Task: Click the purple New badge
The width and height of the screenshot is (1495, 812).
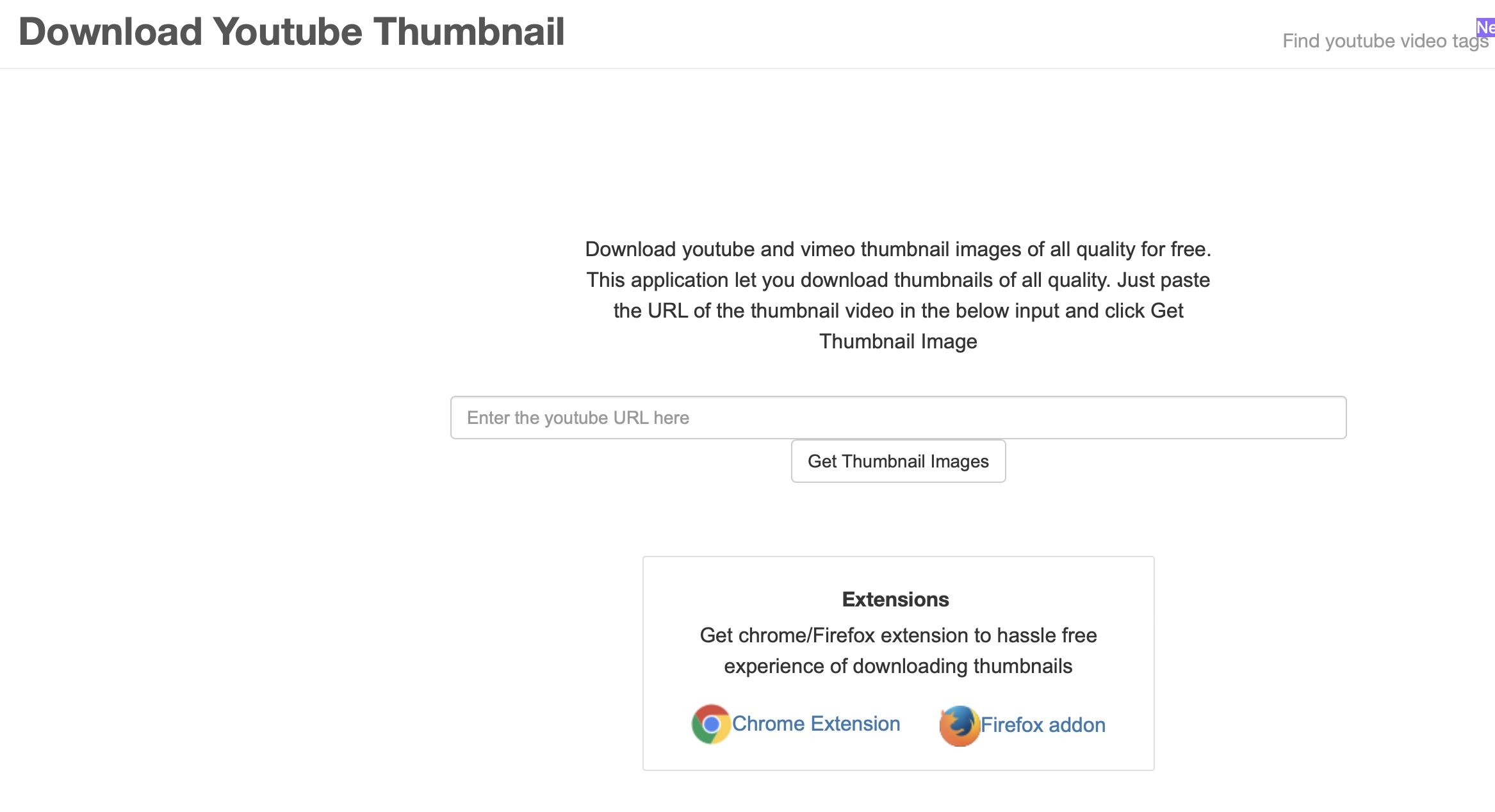Action: [1486, 28]
